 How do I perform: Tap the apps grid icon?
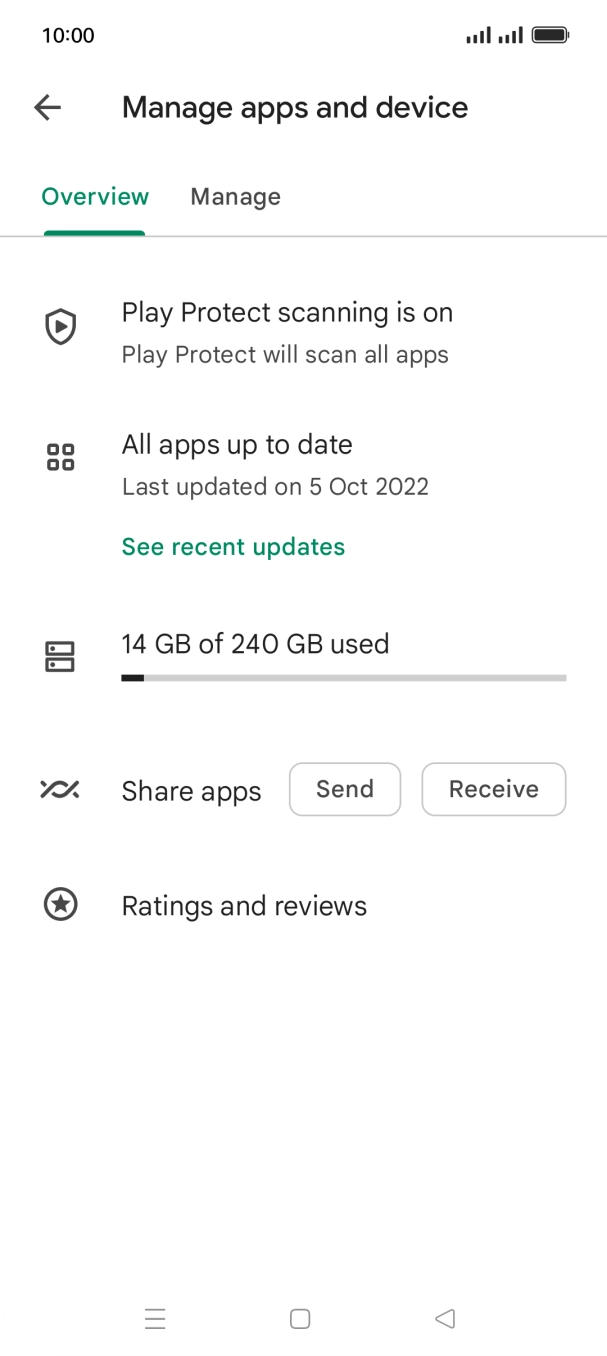click(61, 458)
